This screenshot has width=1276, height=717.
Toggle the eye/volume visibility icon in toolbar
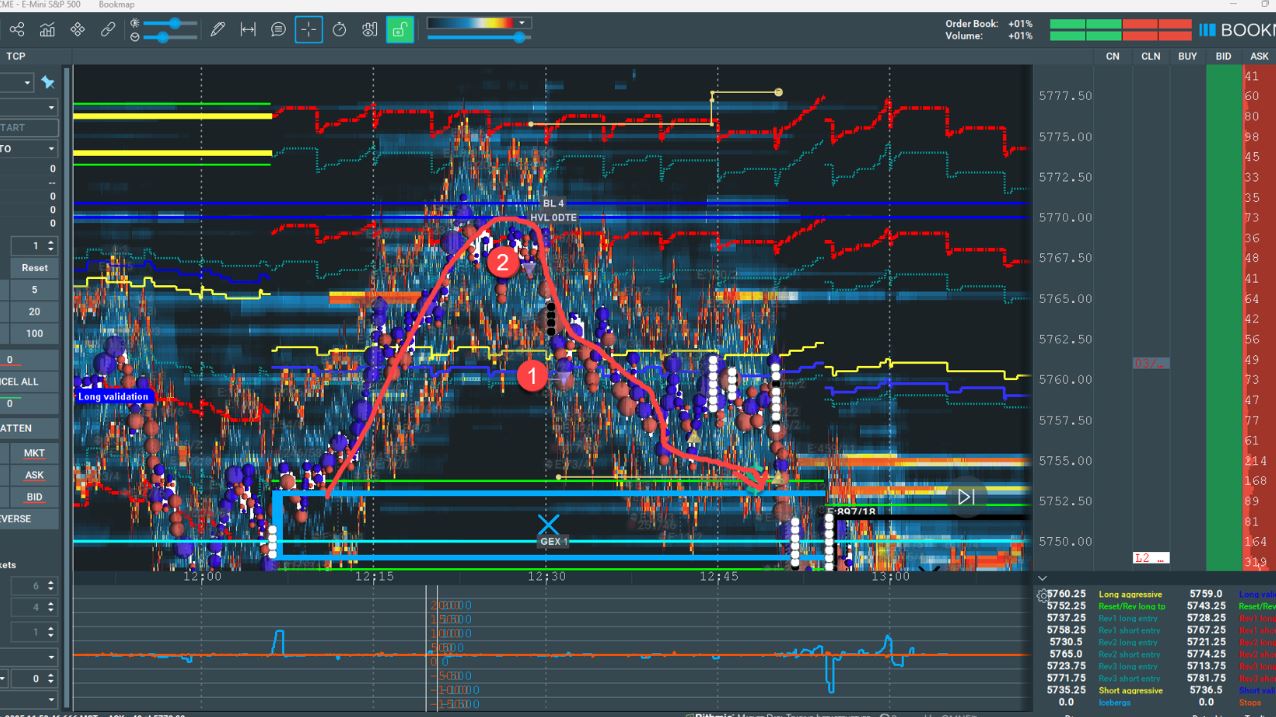[369, 29]
